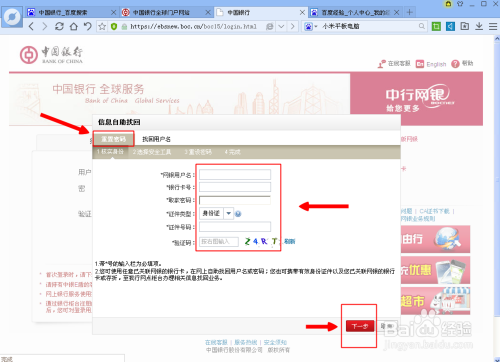Viewport: 500px width, 362px height.
Task: Expand the address bar history dropdown
Action: tap(281, 26)
